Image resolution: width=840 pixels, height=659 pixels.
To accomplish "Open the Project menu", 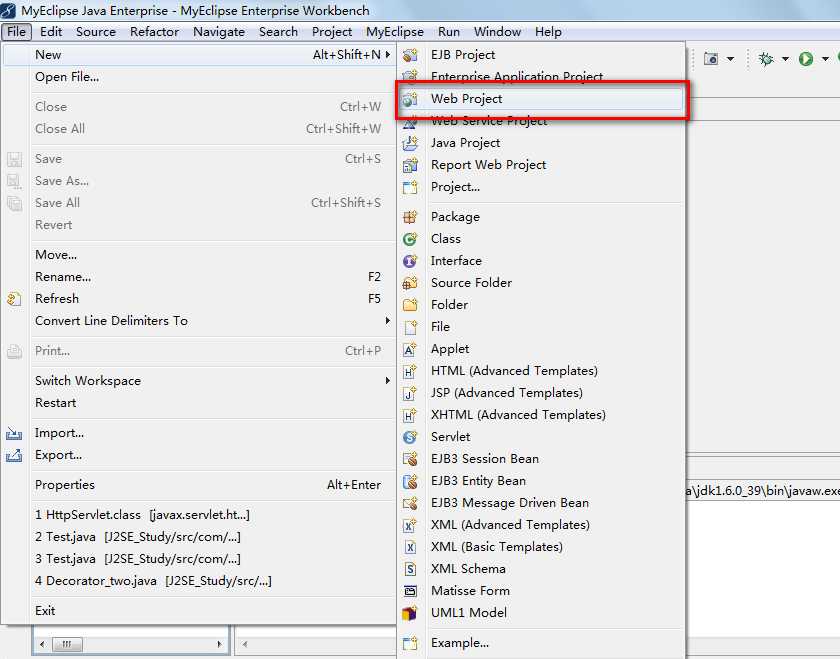I will 332,32.
